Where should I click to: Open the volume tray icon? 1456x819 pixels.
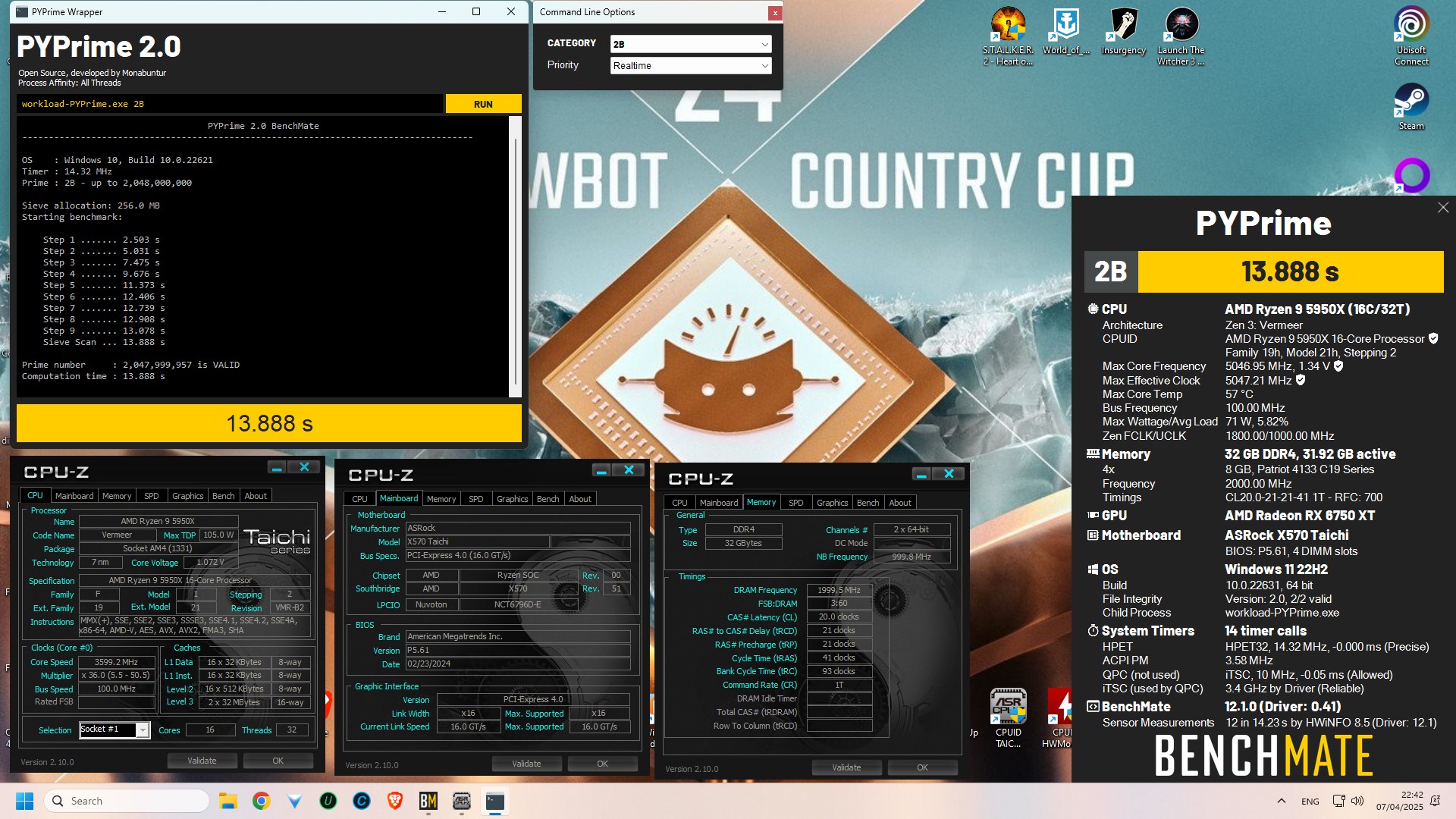(1357, 801)
